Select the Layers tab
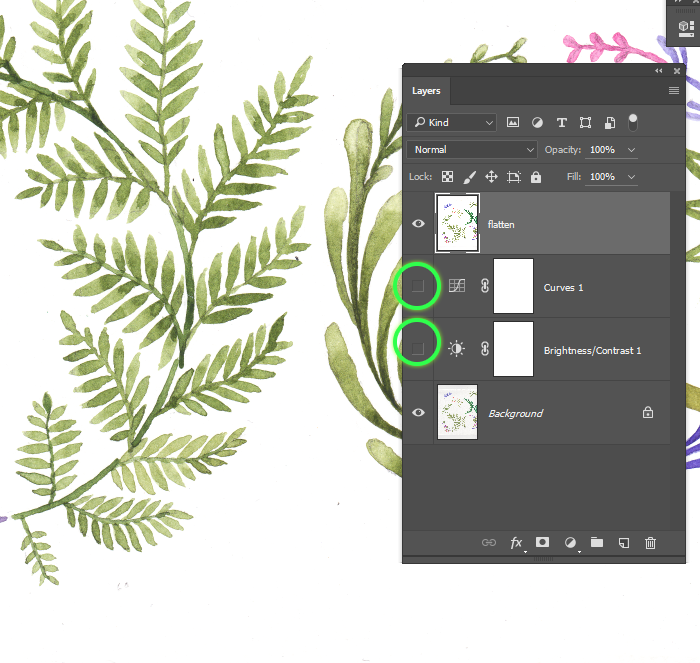 tap(426, 91)
